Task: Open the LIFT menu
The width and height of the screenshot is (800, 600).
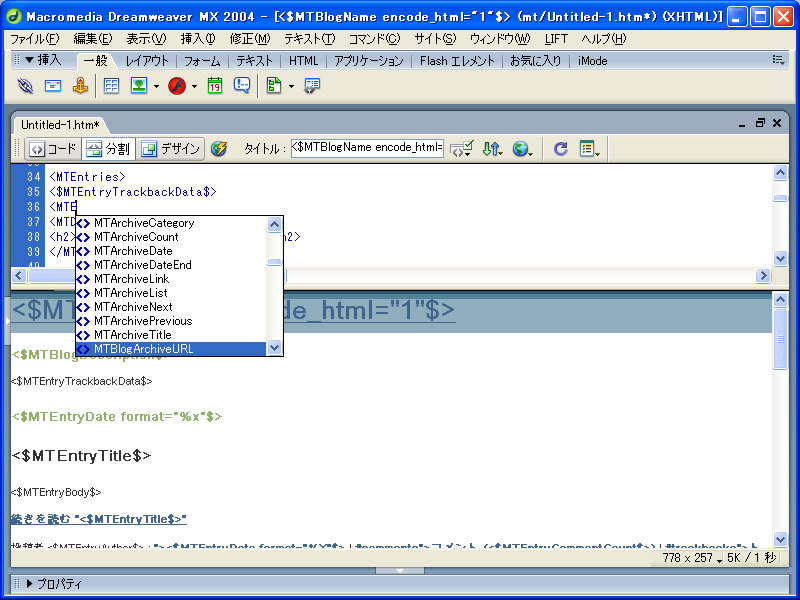Action: click(556, 39)
